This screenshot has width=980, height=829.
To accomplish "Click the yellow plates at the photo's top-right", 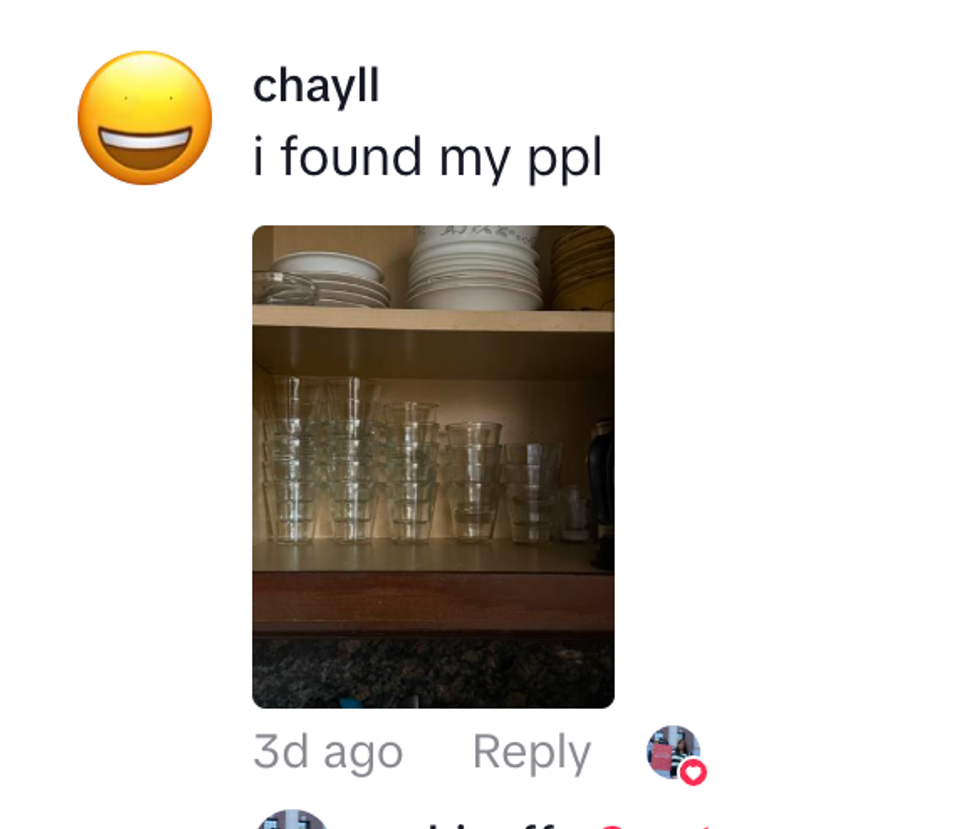I will pyautogui.click(x=582, y=268).
